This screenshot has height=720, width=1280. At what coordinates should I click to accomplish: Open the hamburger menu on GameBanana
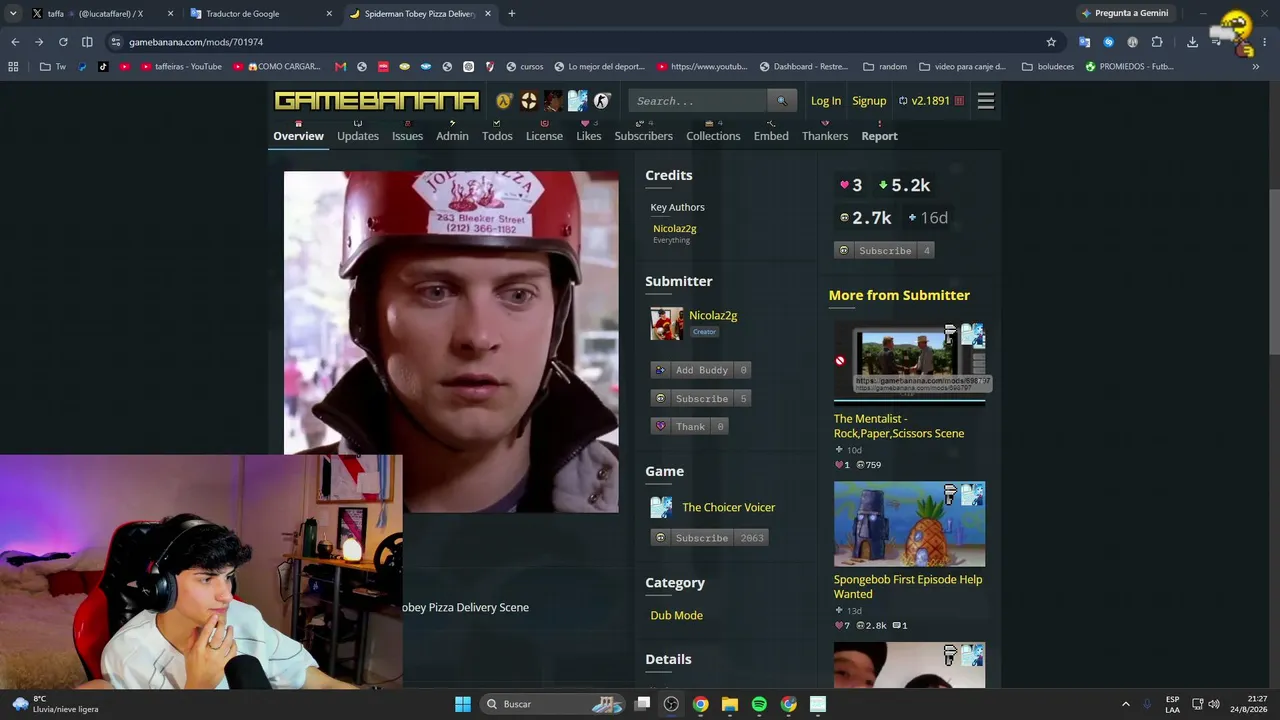click(986, 101)
